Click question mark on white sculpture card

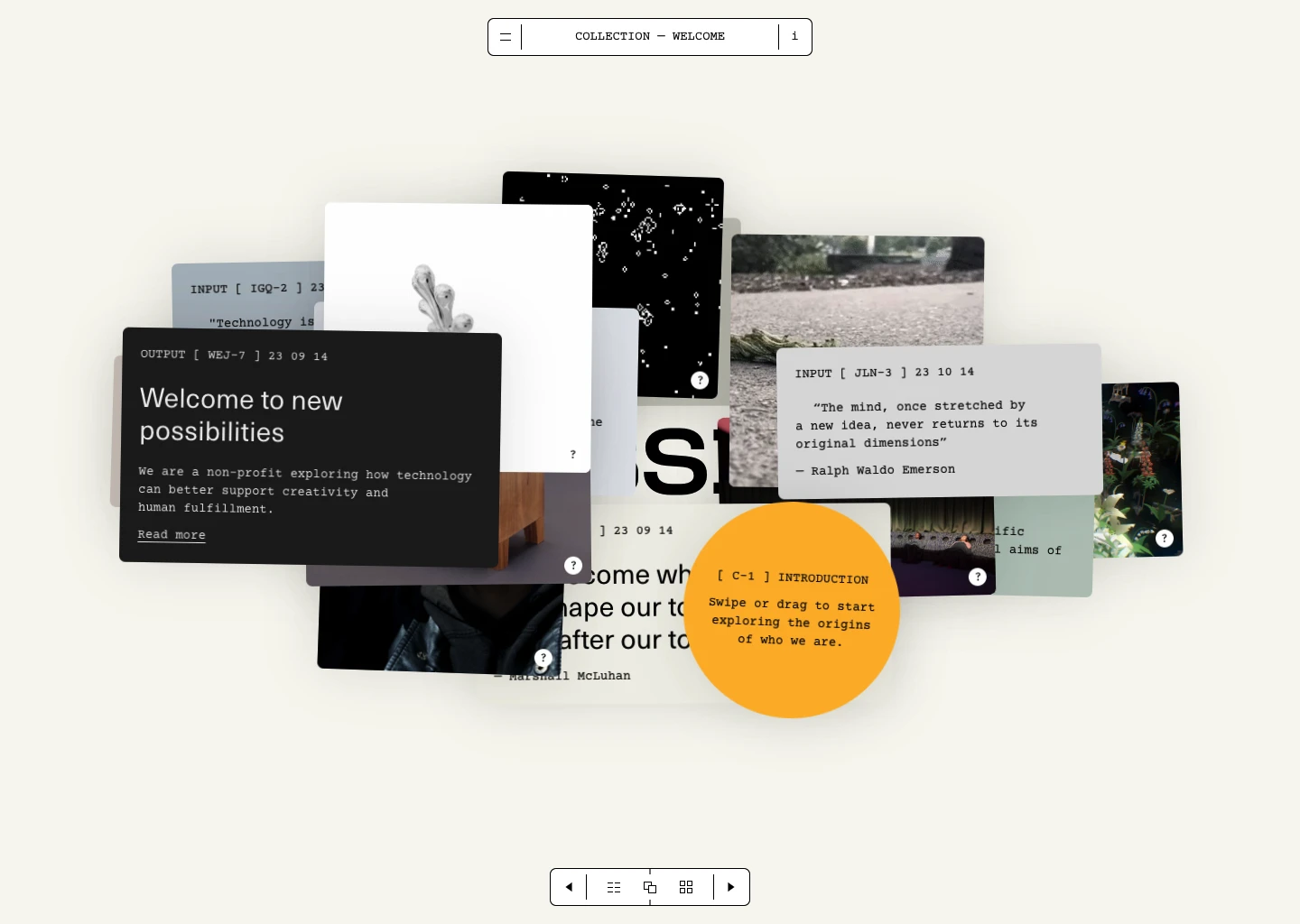click(x=572, y=454)
